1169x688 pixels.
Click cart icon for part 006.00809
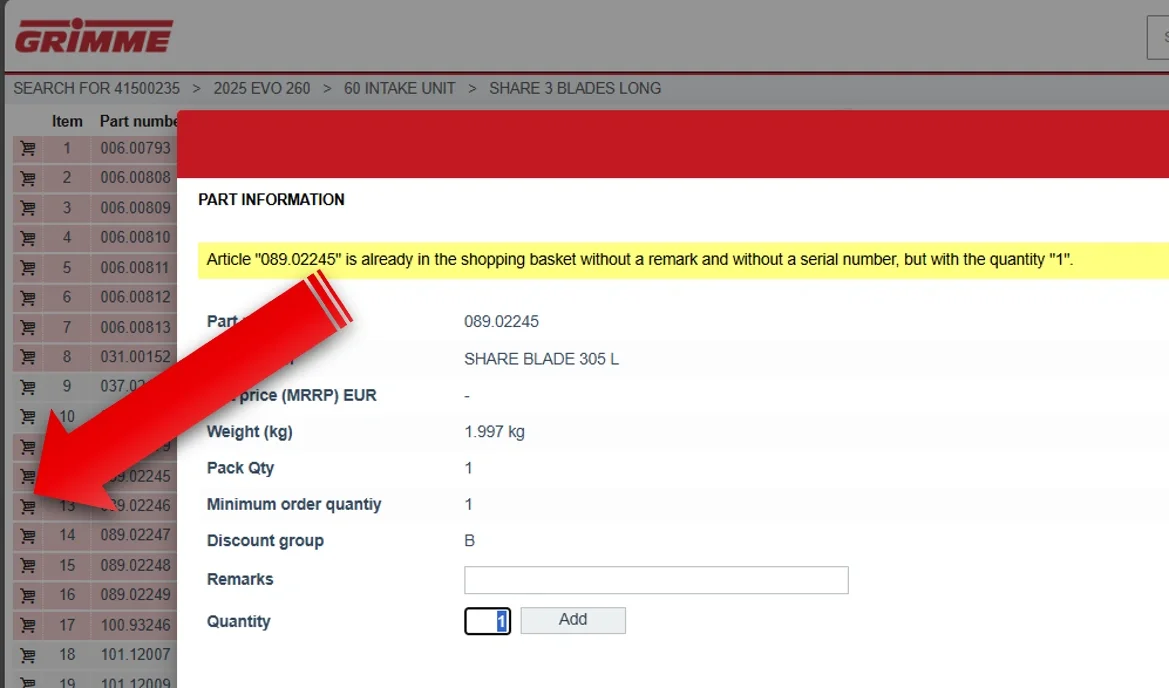(x=28, y=208)
